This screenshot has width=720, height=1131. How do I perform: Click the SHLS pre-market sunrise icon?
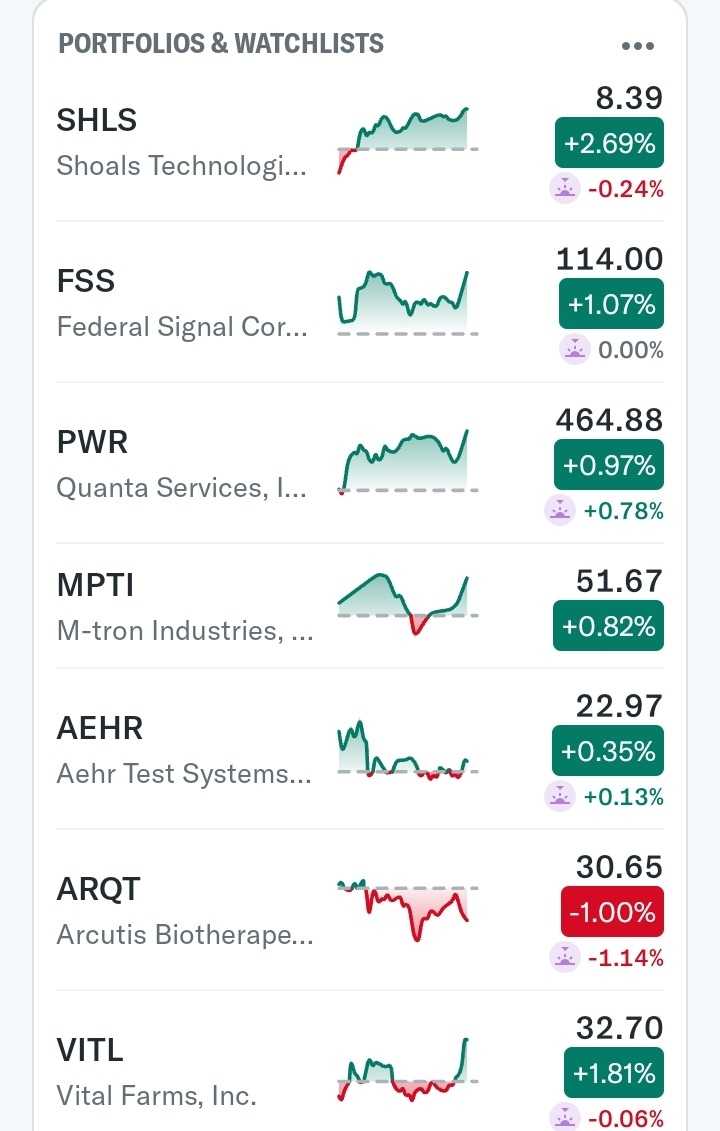pyautogui.click(x=565, y=188)
